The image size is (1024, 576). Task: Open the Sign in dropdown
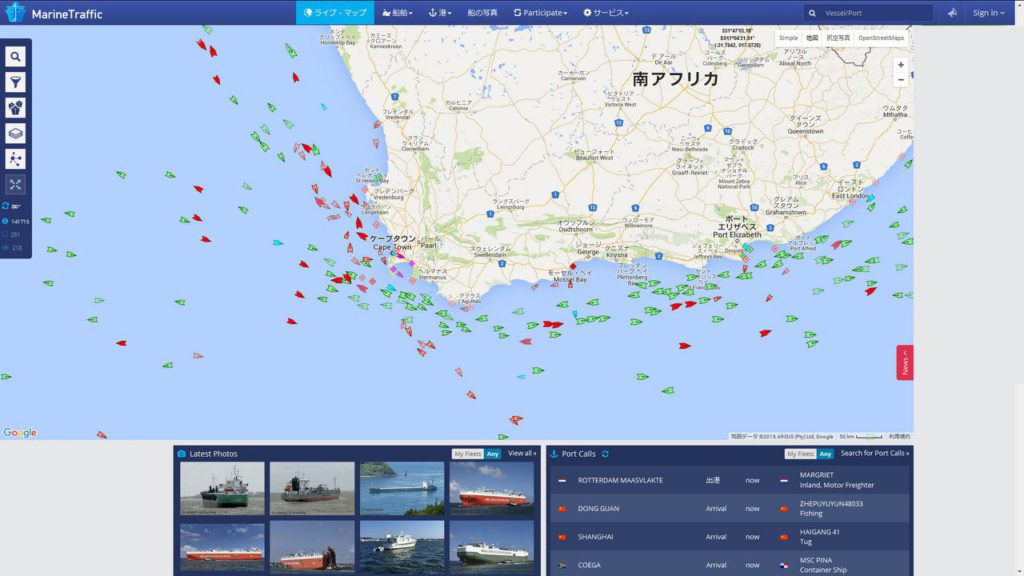pos(988,12)
